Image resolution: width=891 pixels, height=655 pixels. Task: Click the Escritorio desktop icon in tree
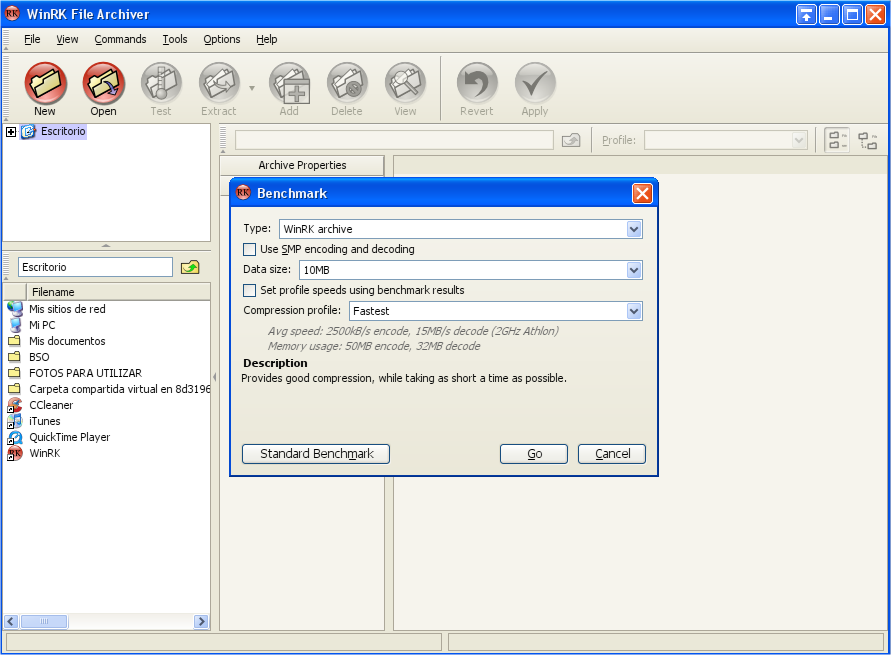click(x=28, y=132)
